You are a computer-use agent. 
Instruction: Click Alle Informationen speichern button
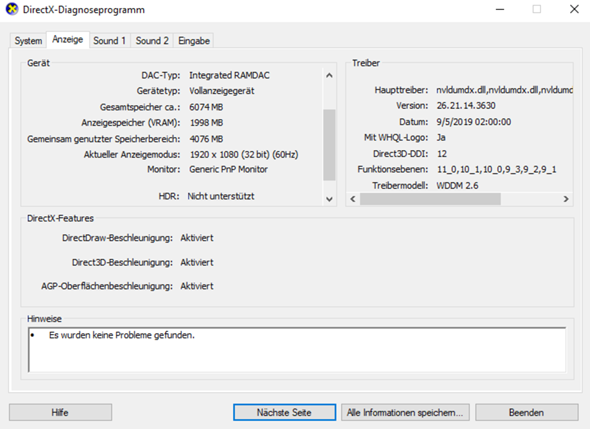tap(405, 412)
